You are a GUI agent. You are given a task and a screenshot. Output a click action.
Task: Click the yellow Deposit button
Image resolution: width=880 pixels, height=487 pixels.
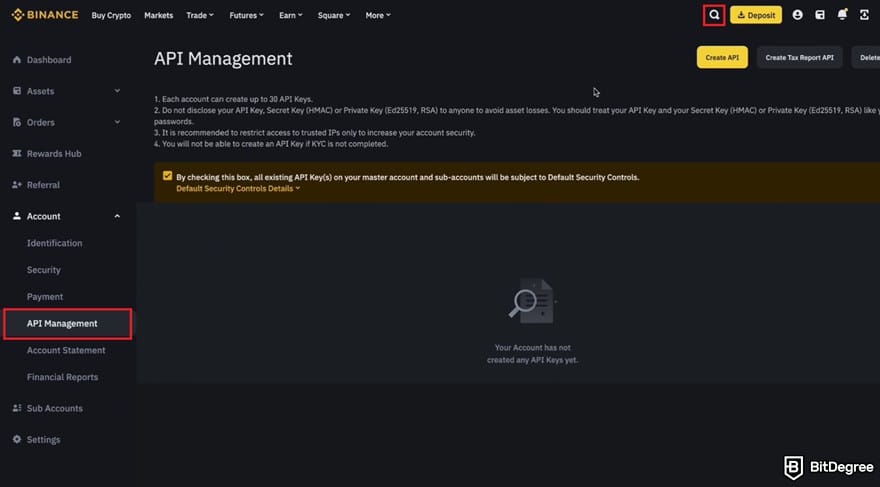[x=756, y=15]
